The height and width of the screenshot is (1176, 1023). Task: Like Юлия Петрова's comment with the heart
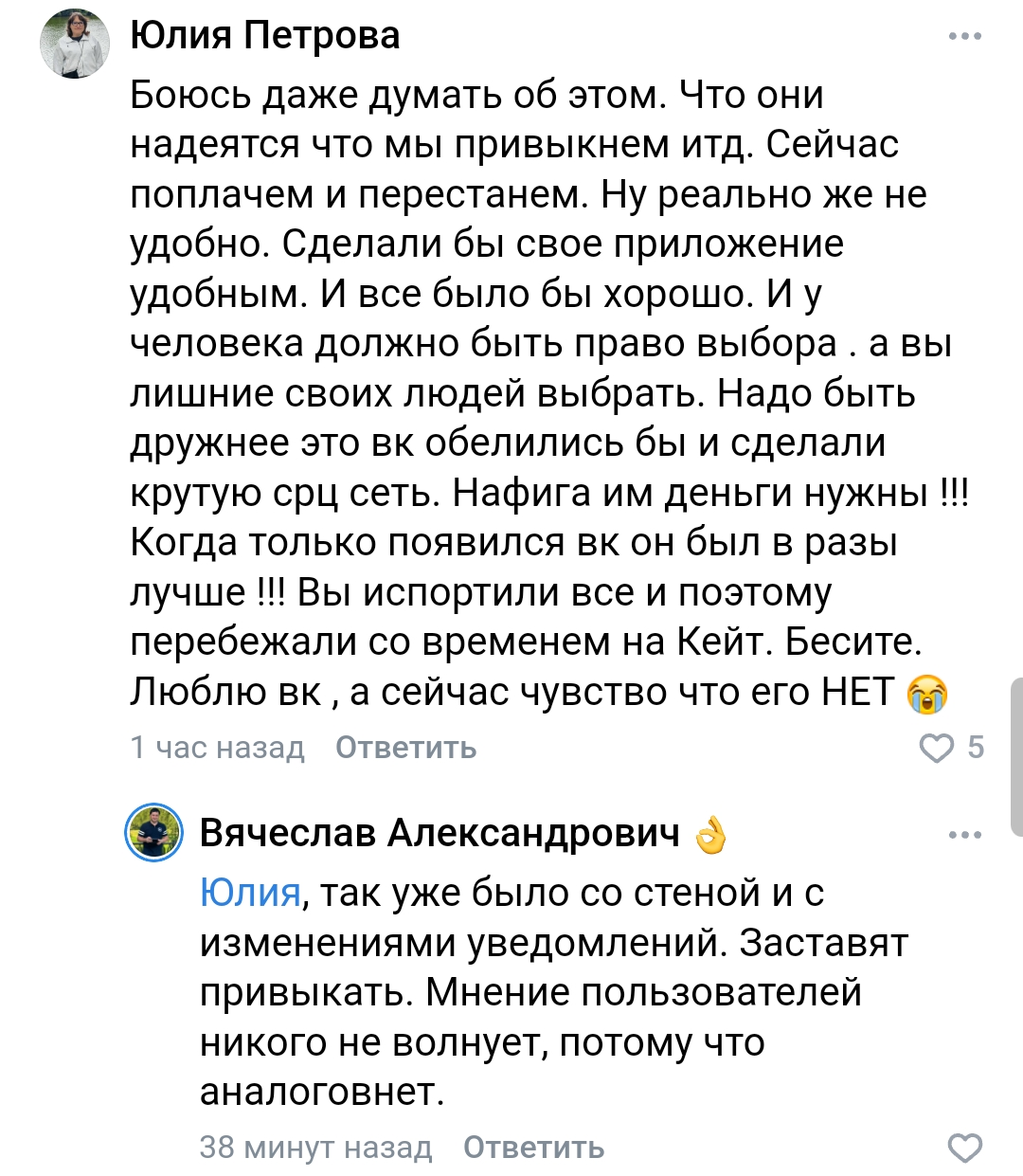(x=937, y=748)
